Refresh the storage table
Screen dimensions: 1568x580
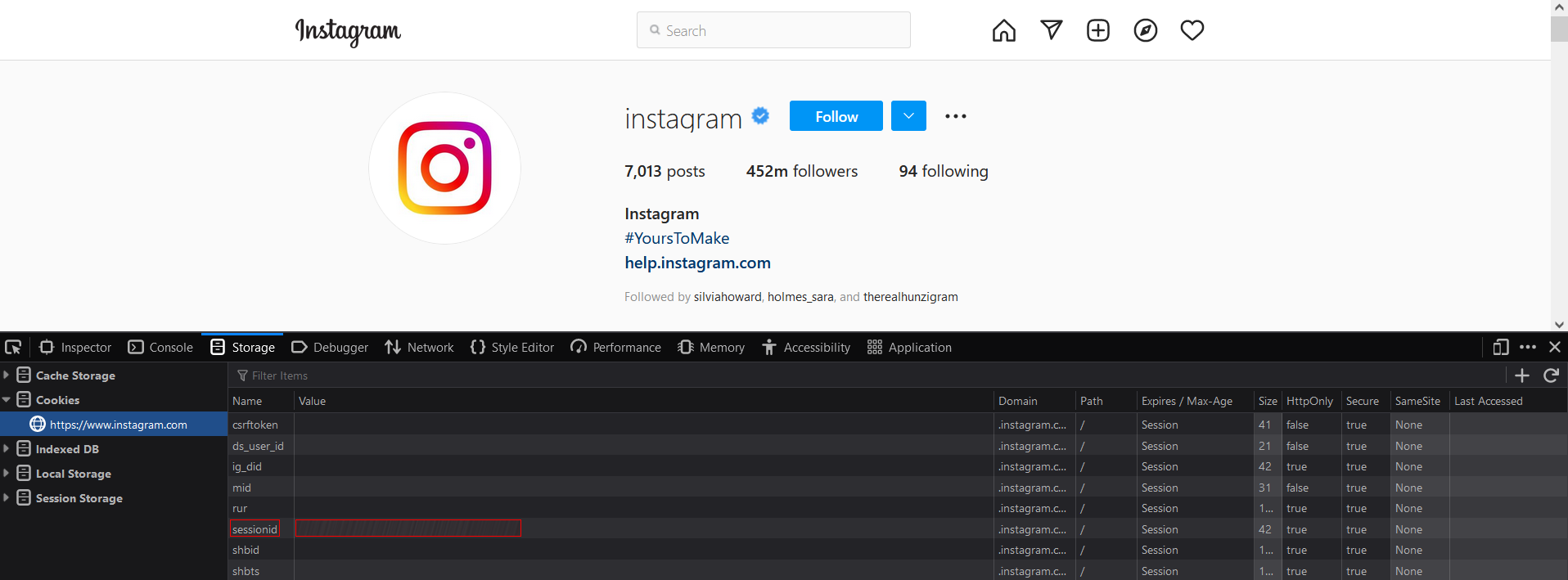pyautogui.click(x=1550, y=375)
